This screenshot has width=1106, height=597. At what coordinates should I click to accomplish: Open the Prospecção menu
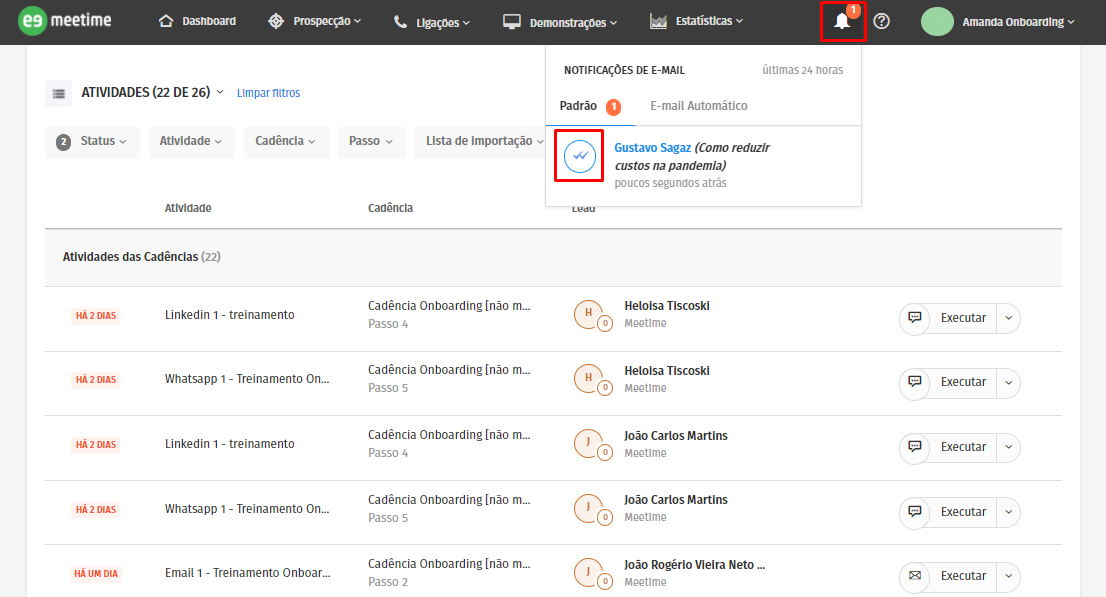316,21
